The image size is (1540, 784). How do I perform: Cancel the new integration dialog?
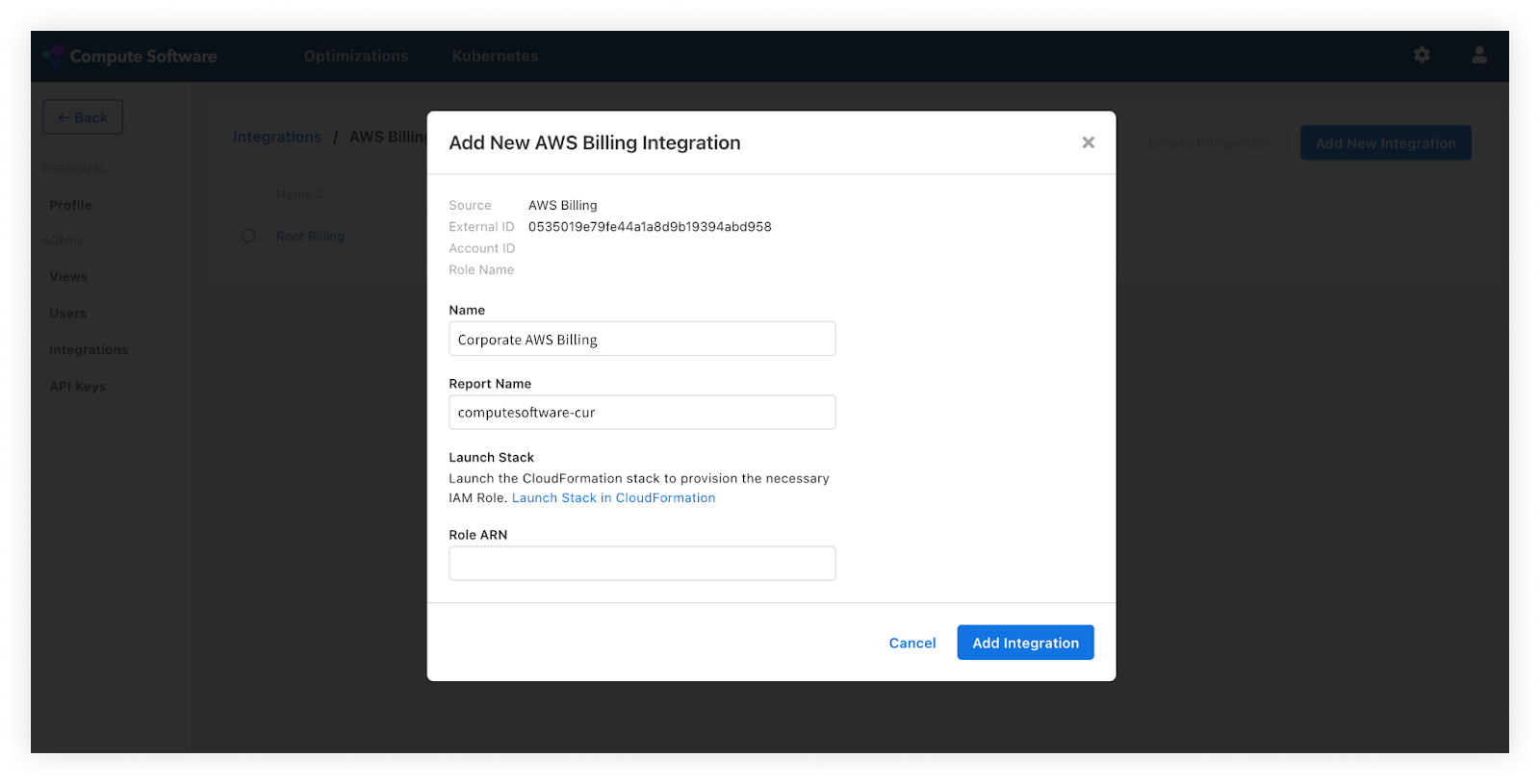[x=911, y=643]
